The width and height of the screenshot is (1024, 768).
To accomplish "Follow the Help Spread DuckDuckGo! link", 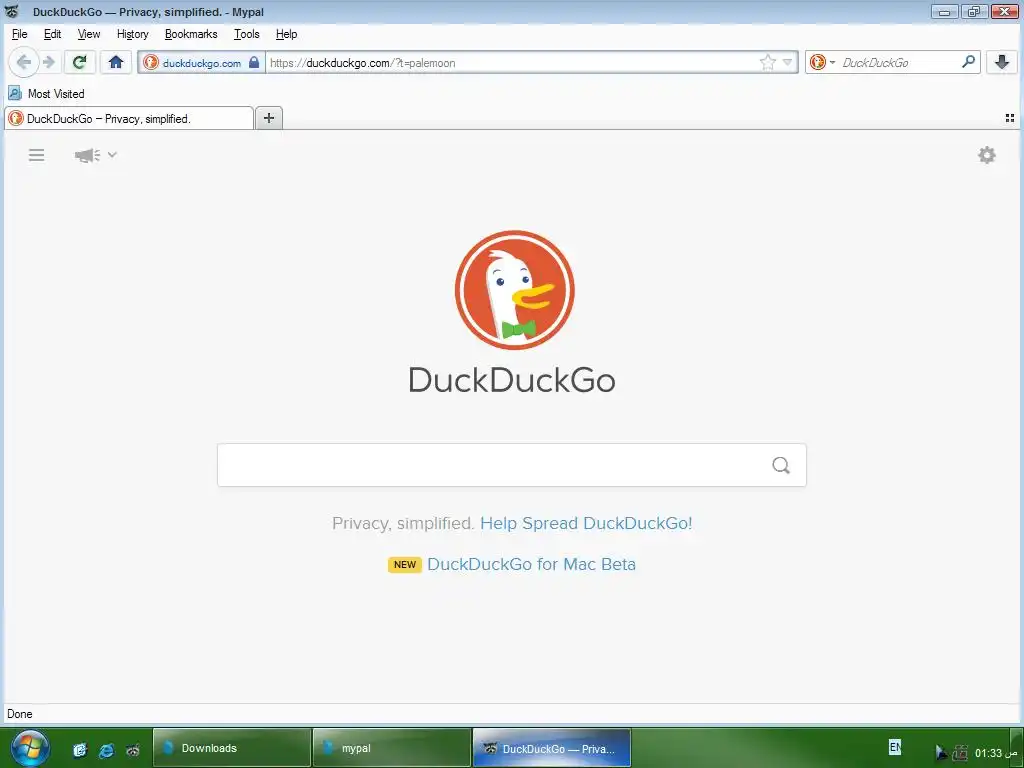I will tap(586, 523).
